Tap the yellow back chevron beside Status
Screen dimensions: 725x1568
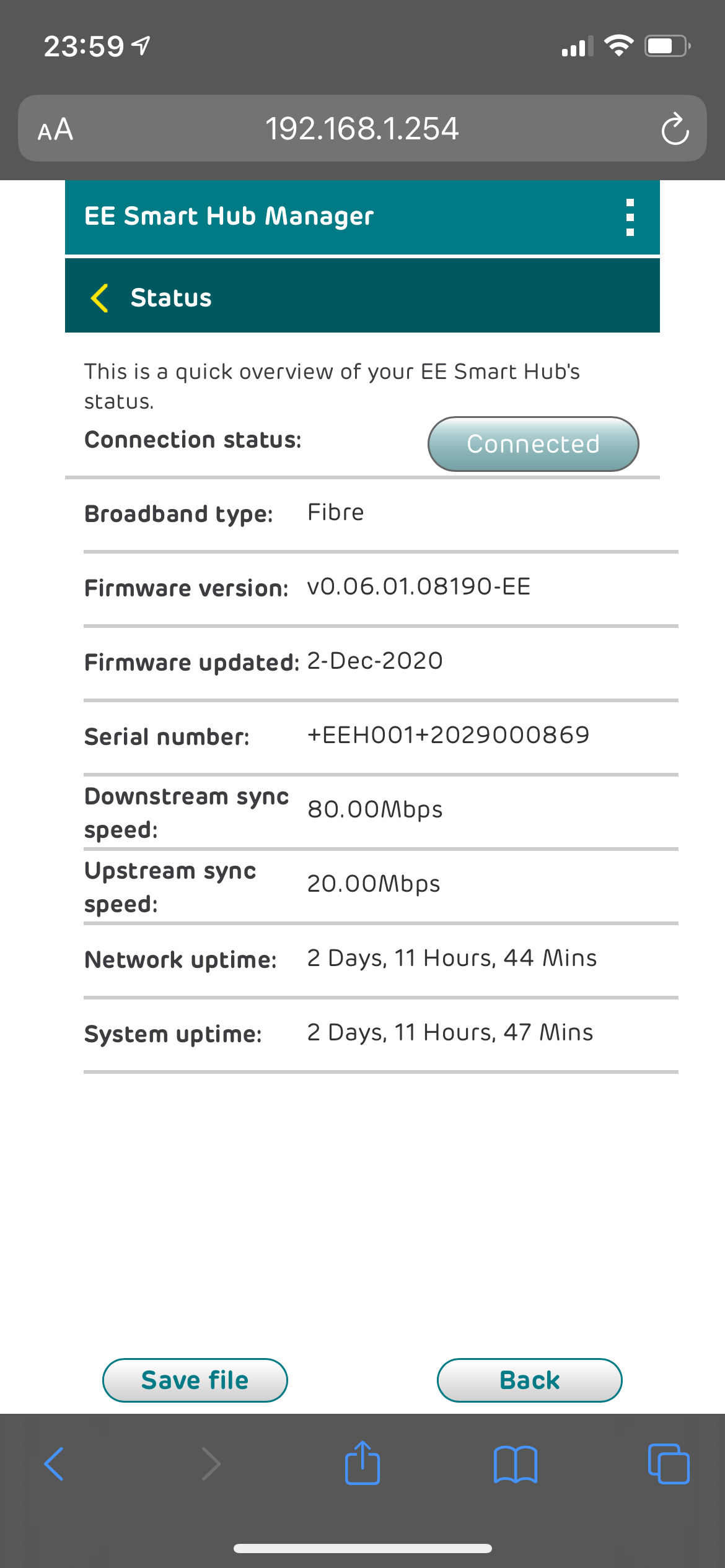pyautogui.click(x=100, y=298)
